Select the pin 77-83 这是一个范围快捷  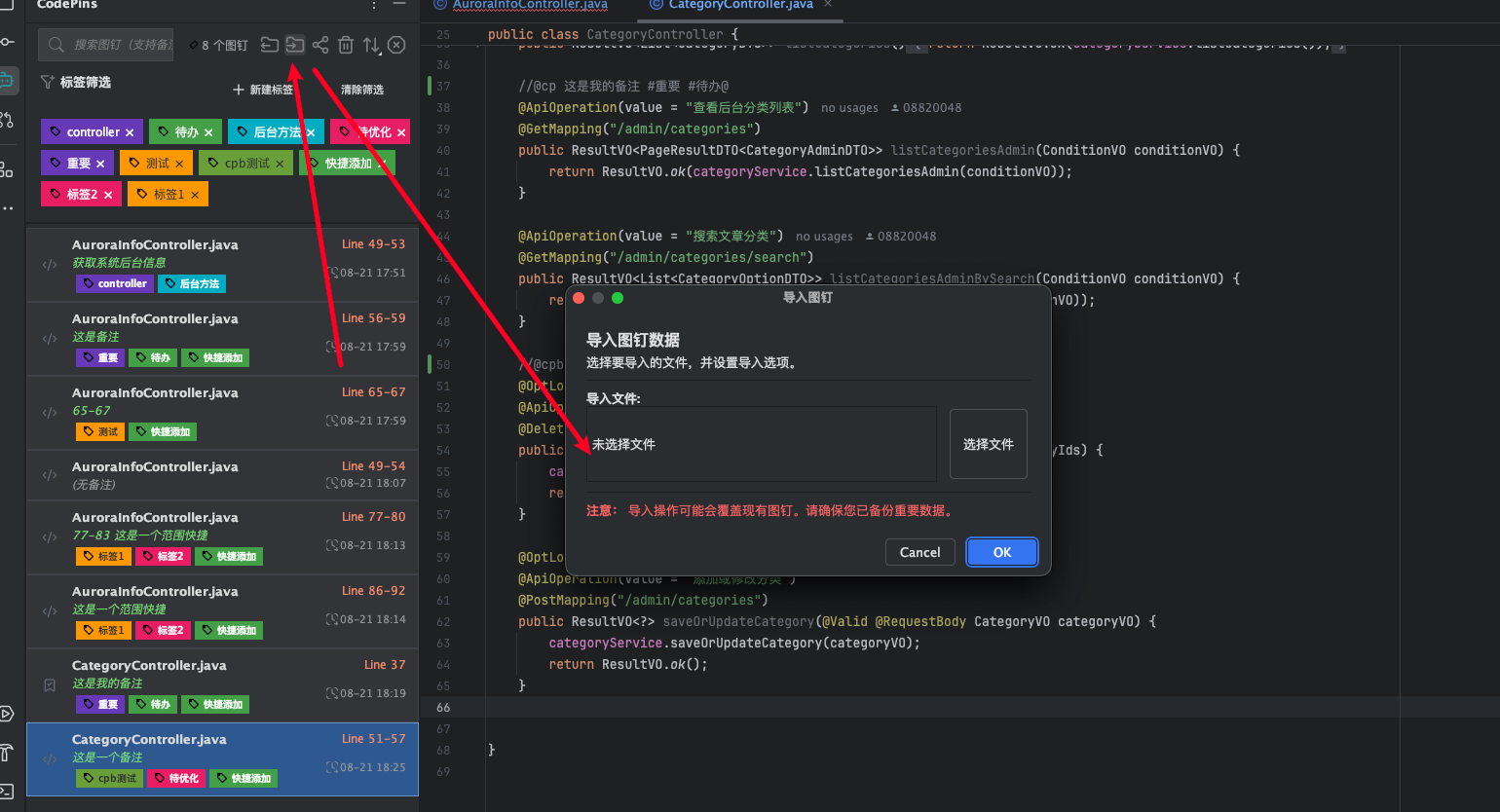point(222,537)
